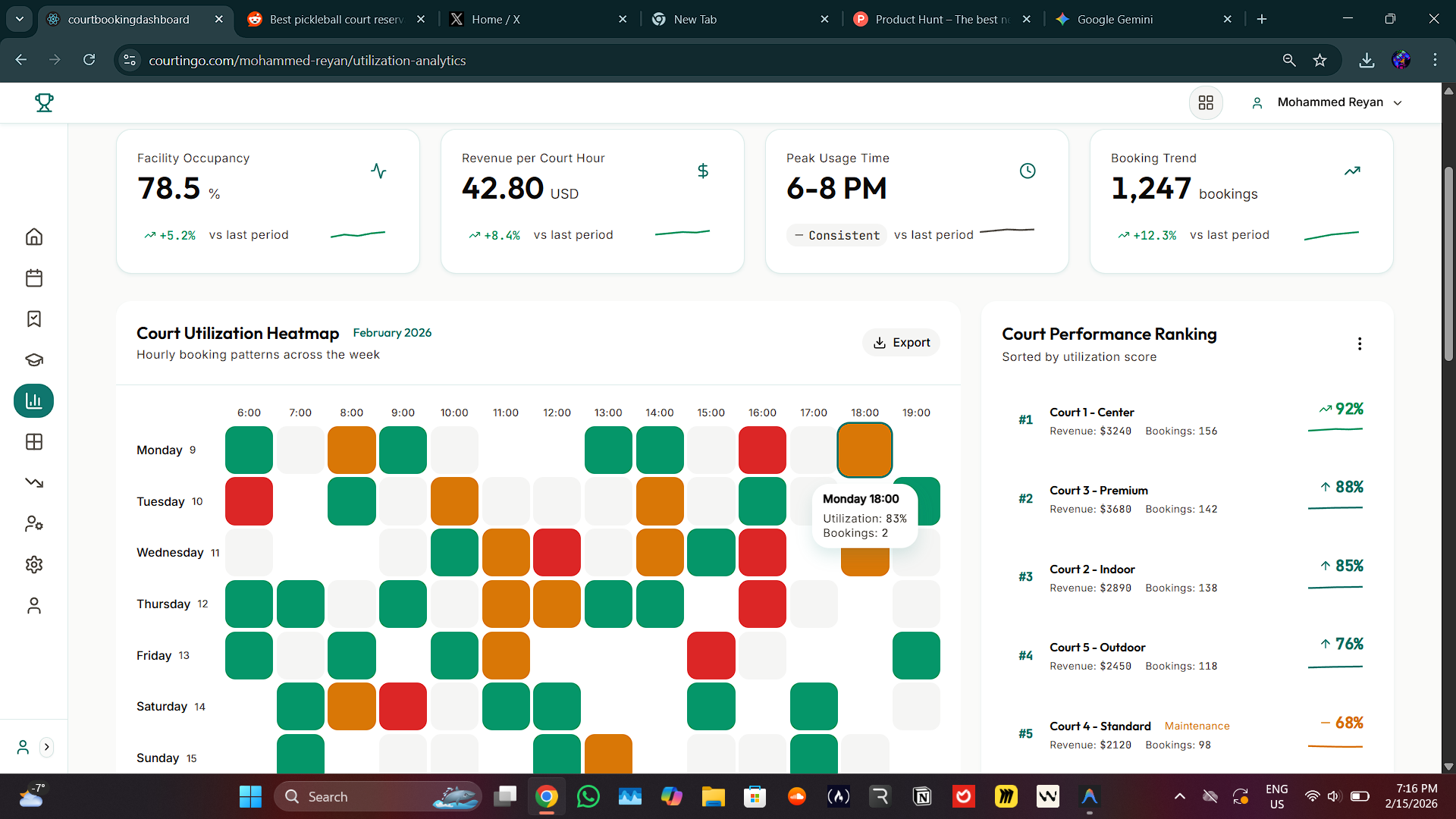The height and width of the screenshot is (819, 1456).
Task: Open the gear settings icon in sidebar
Action: pyautogui.click(x=34, y=564)
